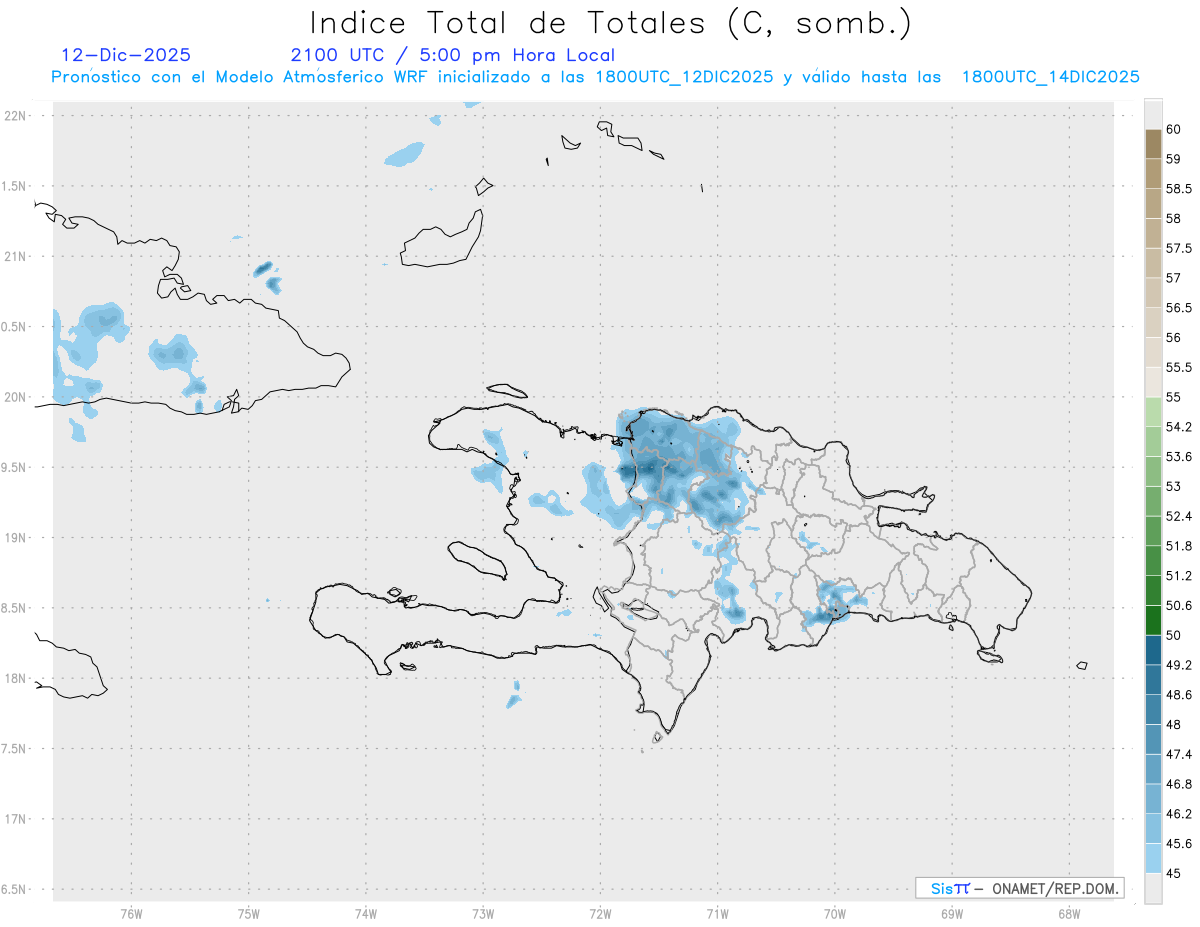This screenshot has height=927, width=1200.
Task: Click the "69W" longitude label
Action: click(952, 913)
